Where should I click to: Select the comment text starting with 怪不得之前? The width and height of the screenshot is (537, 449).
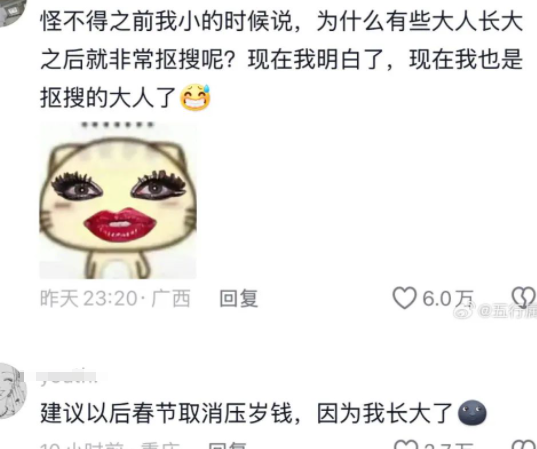pos(282,59)
